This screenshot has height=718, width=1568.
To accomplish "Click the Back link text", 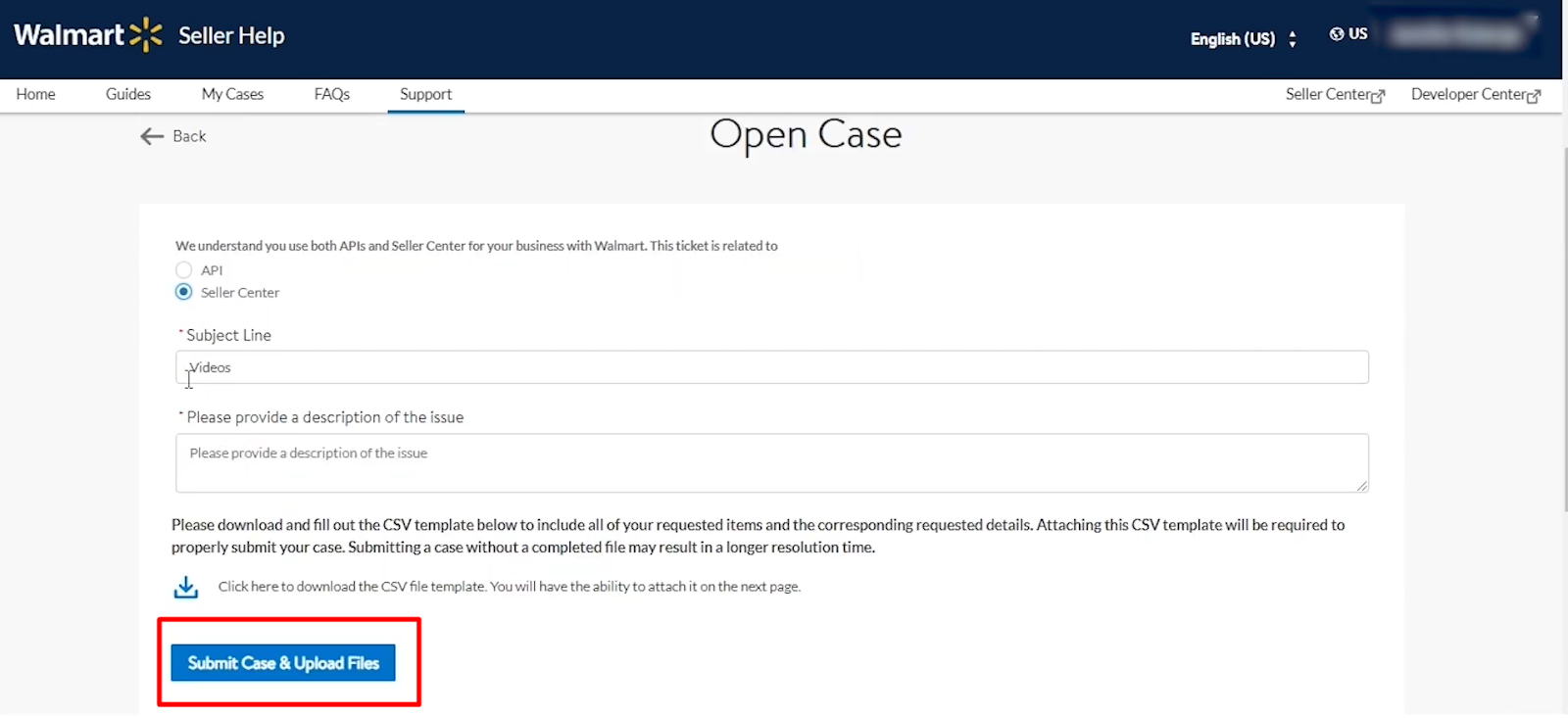I will (x=189, y=136).
